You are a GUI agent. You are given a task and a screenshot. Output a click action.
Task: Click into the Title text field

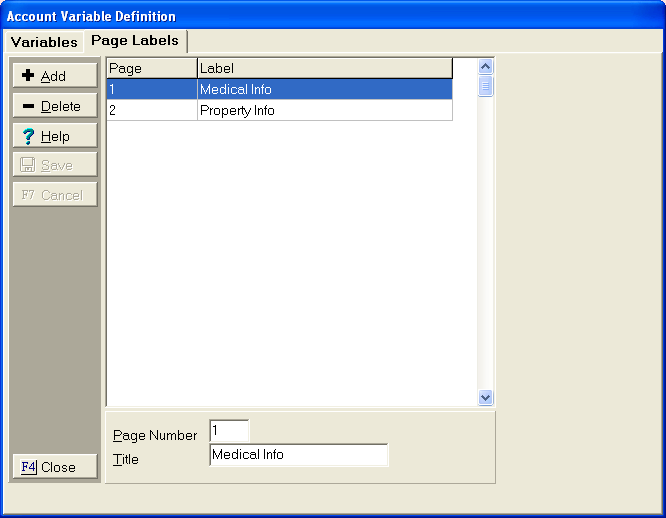tap(298, 455)
